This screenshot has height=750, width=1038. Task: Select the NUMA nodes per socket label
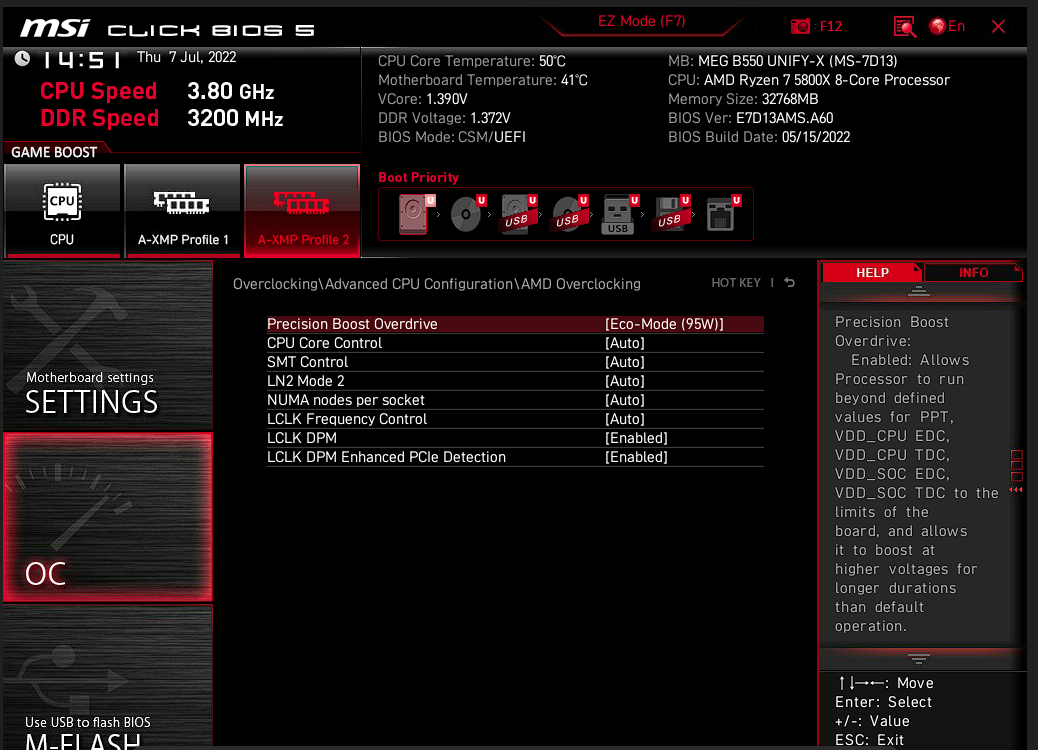[x=346, y=400]
